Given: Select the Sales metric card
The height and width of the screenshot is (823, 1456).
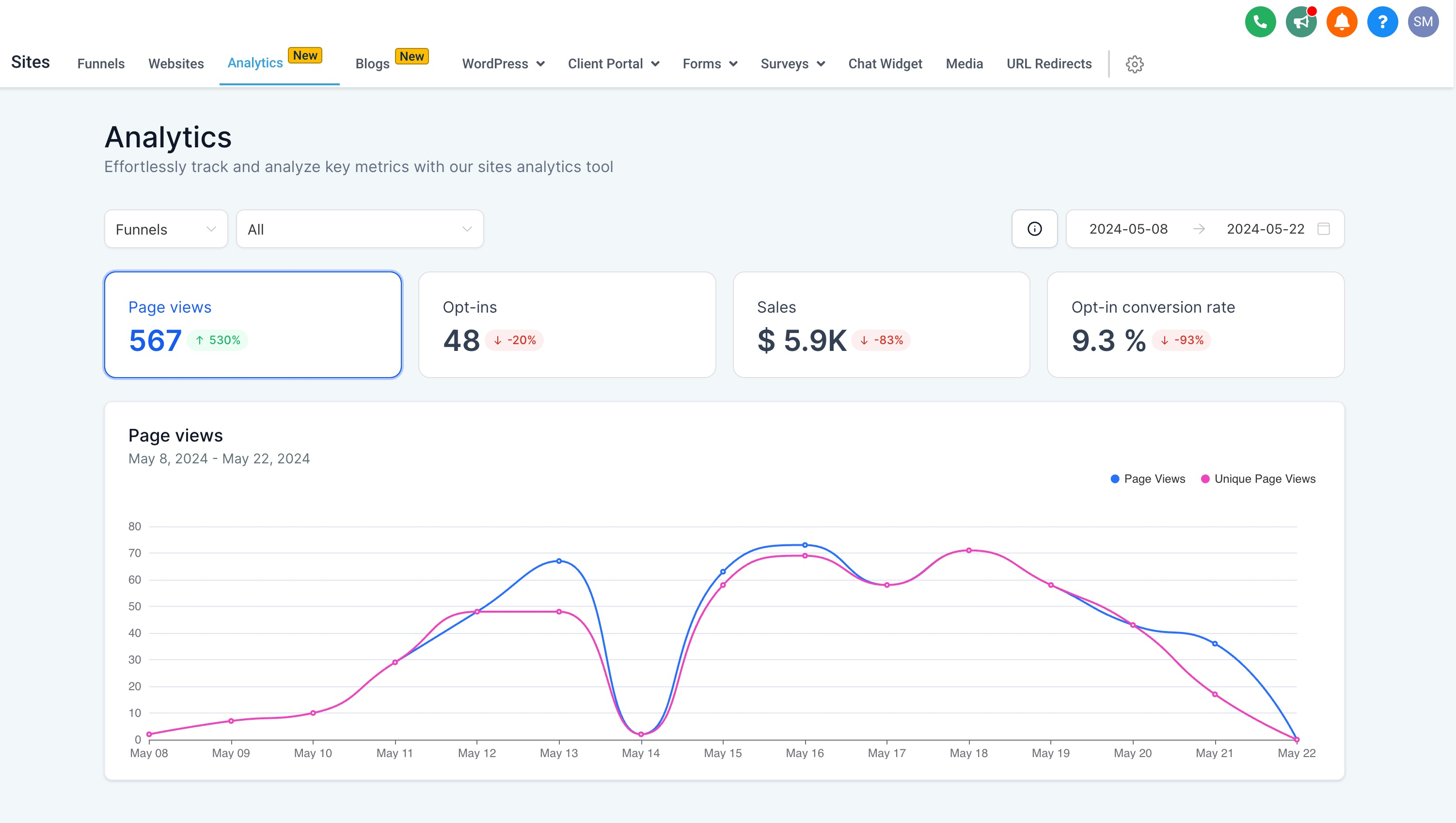Looking at the screenshot, I should tap(881, 324).
